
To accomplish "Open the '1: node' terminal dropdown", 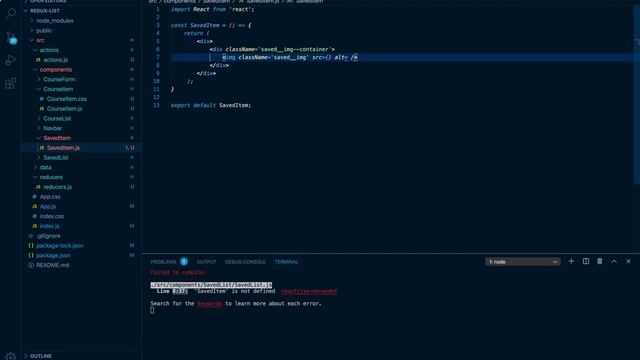I will click(x=523, y=262).
